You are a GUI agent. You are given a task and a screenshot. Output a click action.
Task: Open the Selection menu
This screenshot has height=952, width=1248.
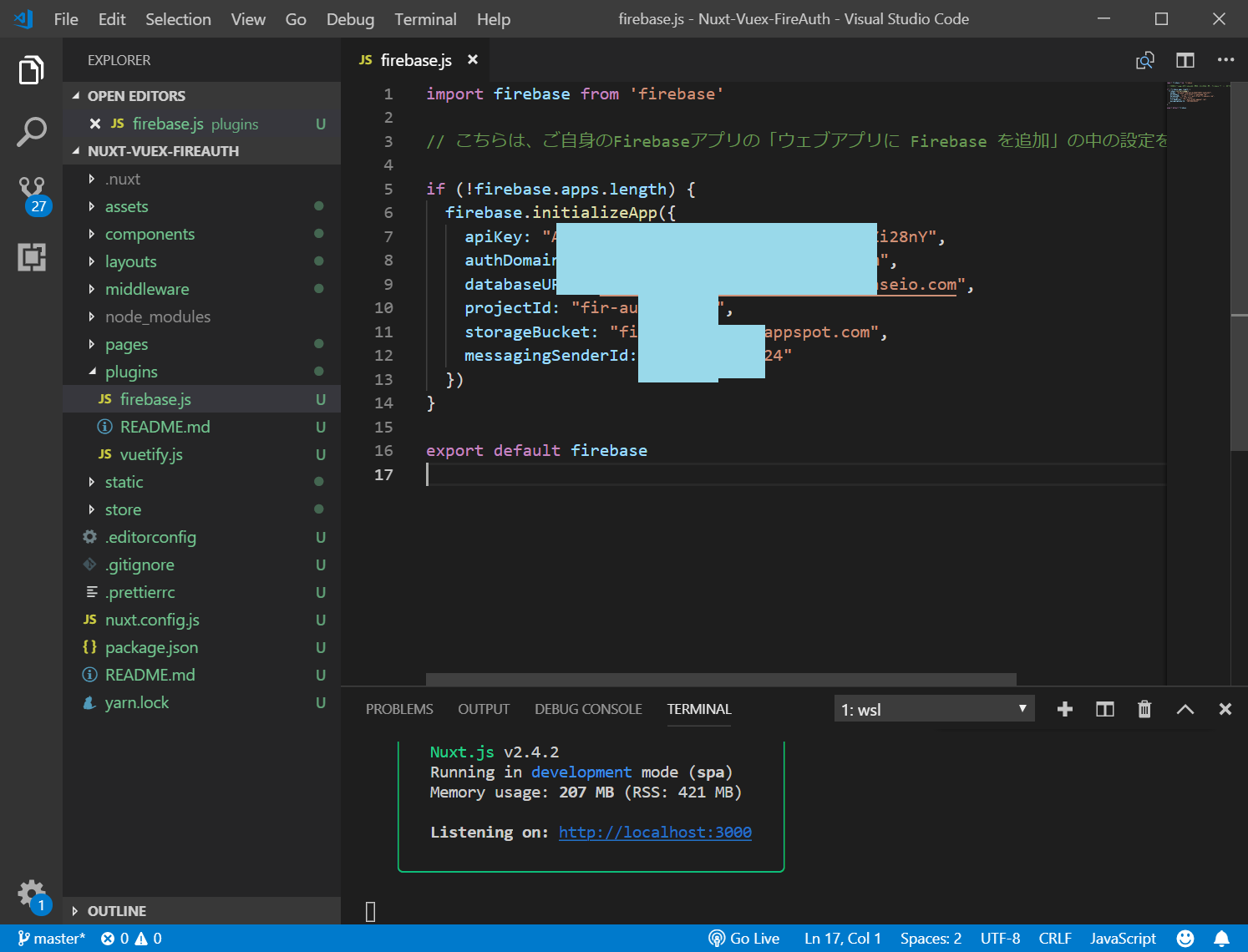[178, 19]
